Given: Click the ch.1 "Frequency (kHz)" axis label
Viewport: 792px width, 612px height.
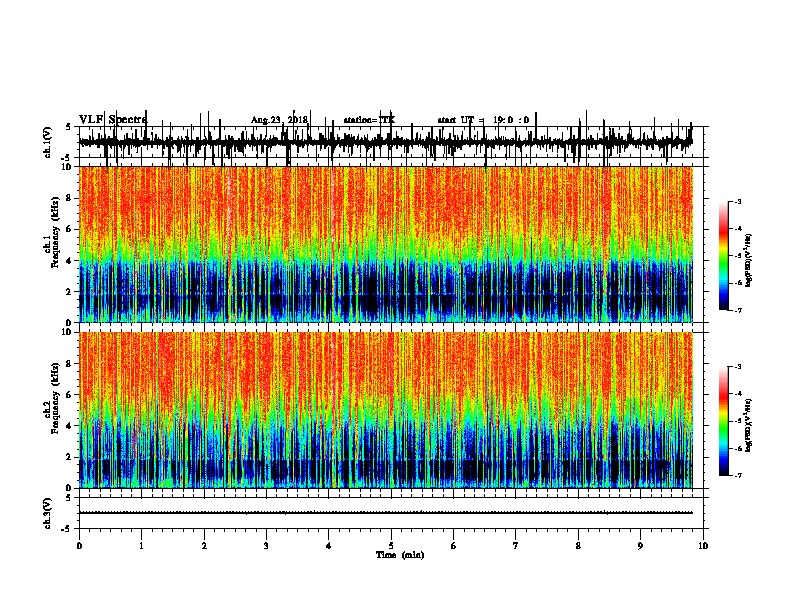Looking at the screenshot, I should [x=55, y=232].
